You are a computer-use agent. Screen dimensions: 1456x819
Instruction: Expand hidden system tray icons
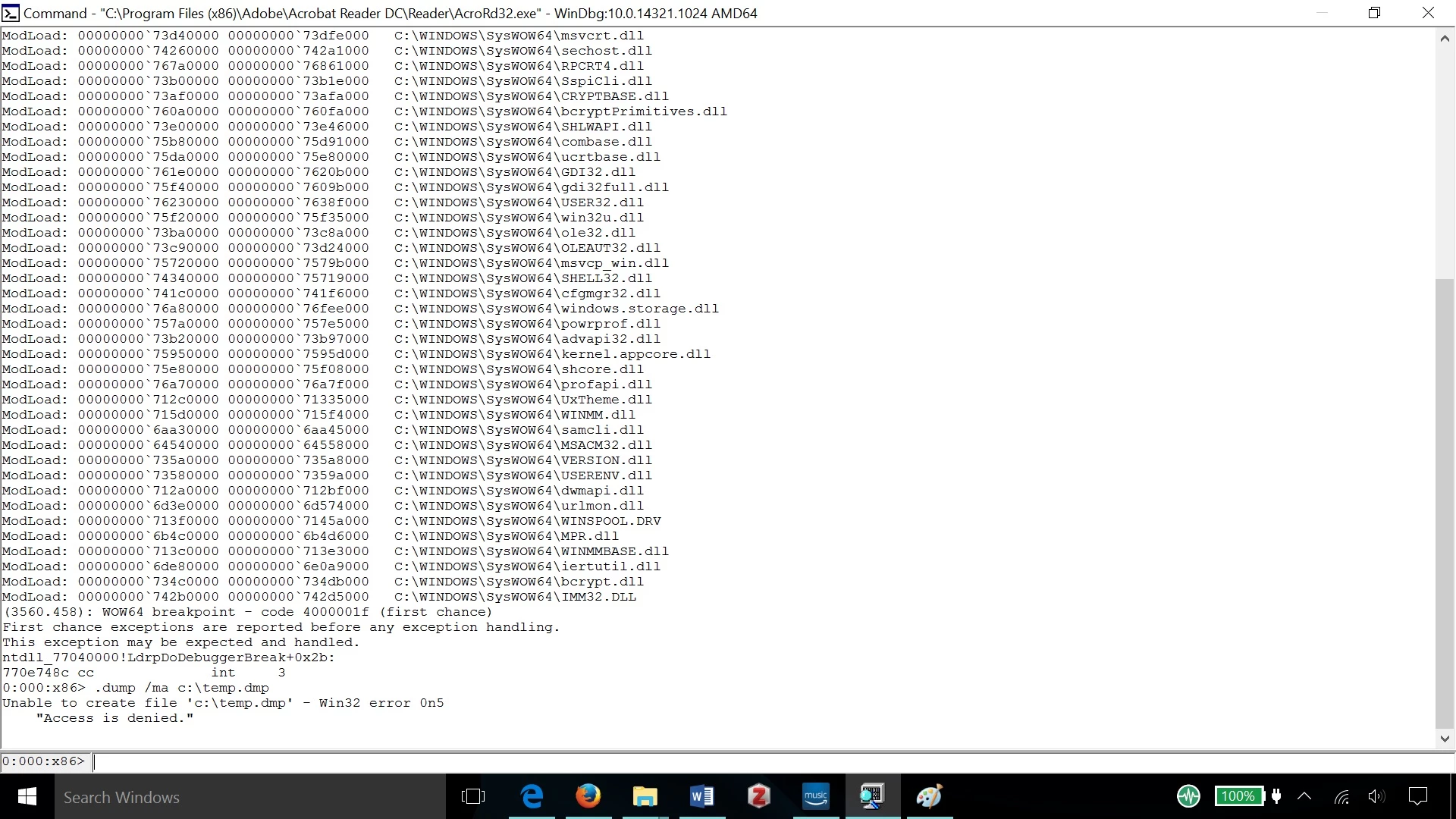click(1304, 796)
